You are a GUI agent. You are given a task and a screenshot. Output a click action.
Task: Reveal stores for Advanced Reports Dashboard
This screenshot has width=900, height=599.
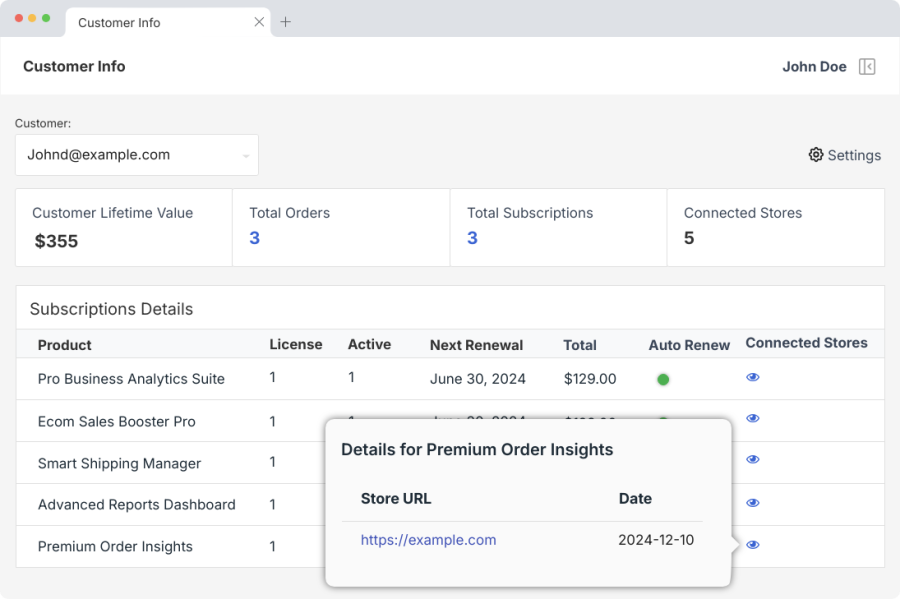(x=753, y=503)
